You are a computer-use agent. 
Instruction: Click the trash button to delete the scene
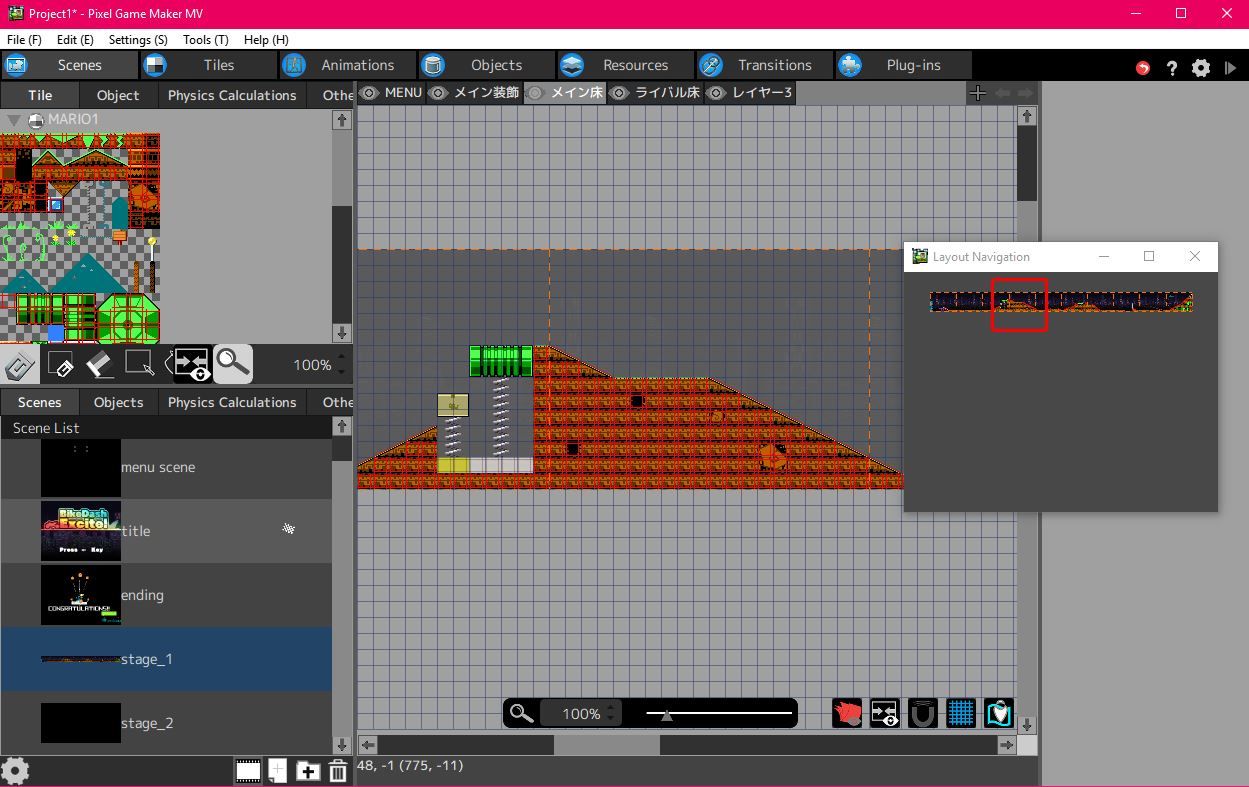(338, 771)
